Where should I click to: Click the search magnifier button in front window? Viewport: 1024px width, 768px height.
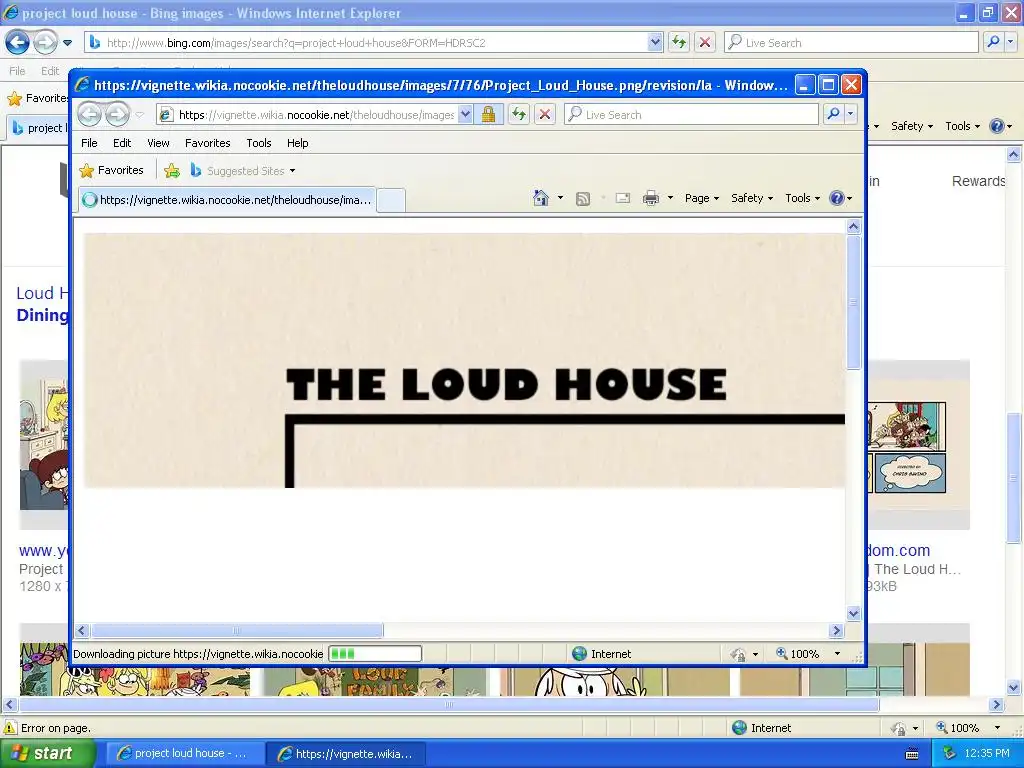(x=833, y=114)
